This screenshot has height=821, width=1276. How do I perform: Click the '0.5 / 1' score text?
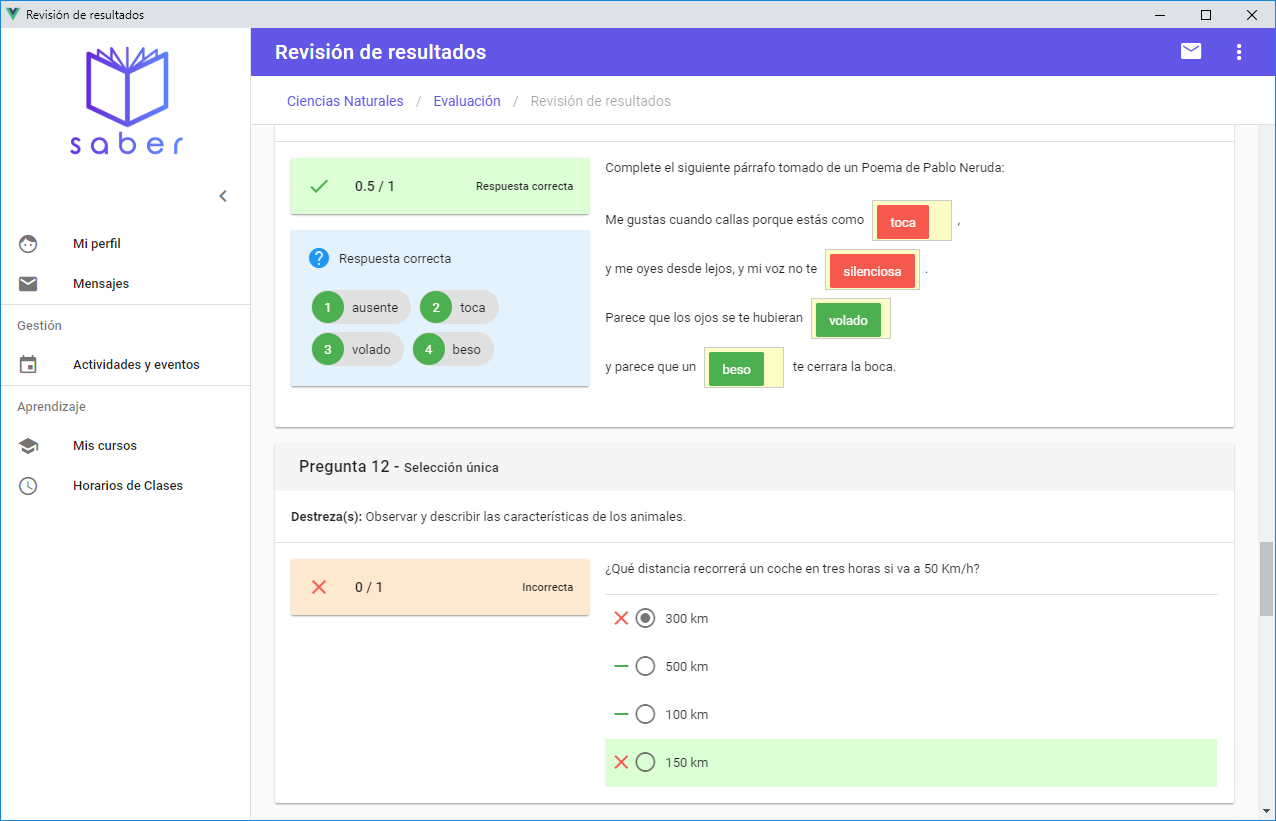click(375, 186)
